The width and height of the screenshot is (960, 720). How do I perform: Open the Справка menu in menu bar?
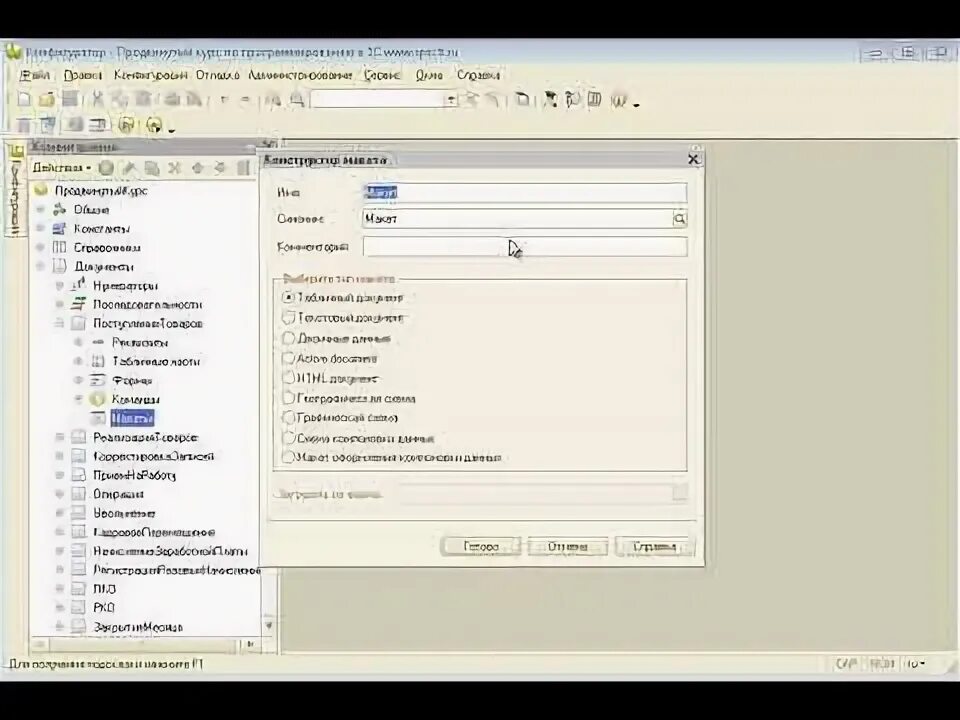pos(478,75)
